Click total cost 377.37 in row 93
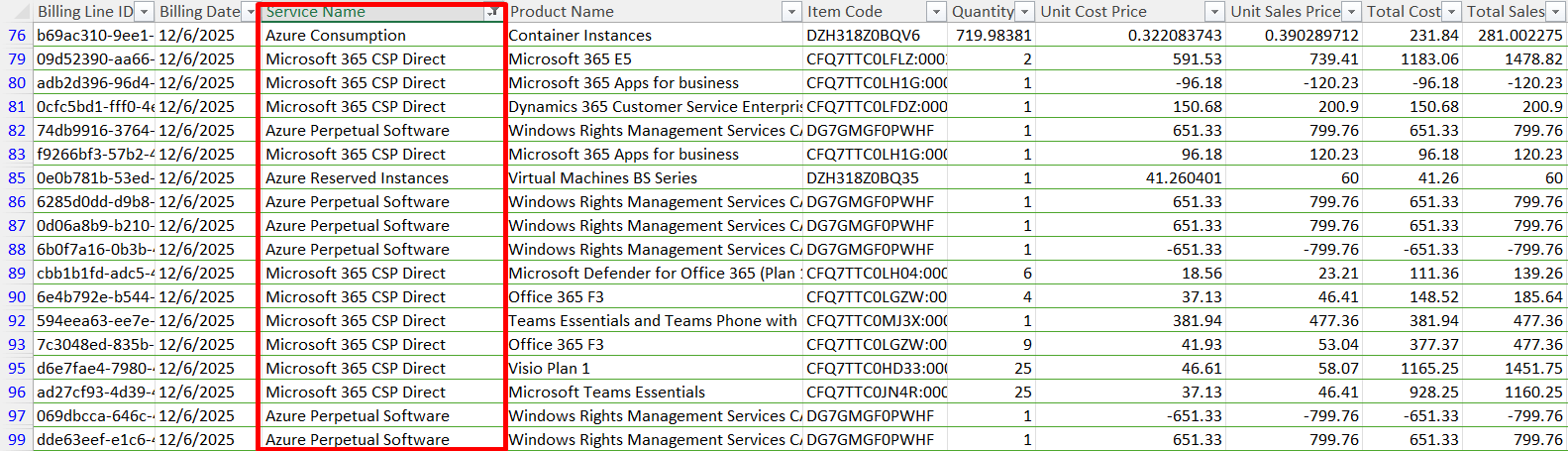 [x=1412, y=345]
